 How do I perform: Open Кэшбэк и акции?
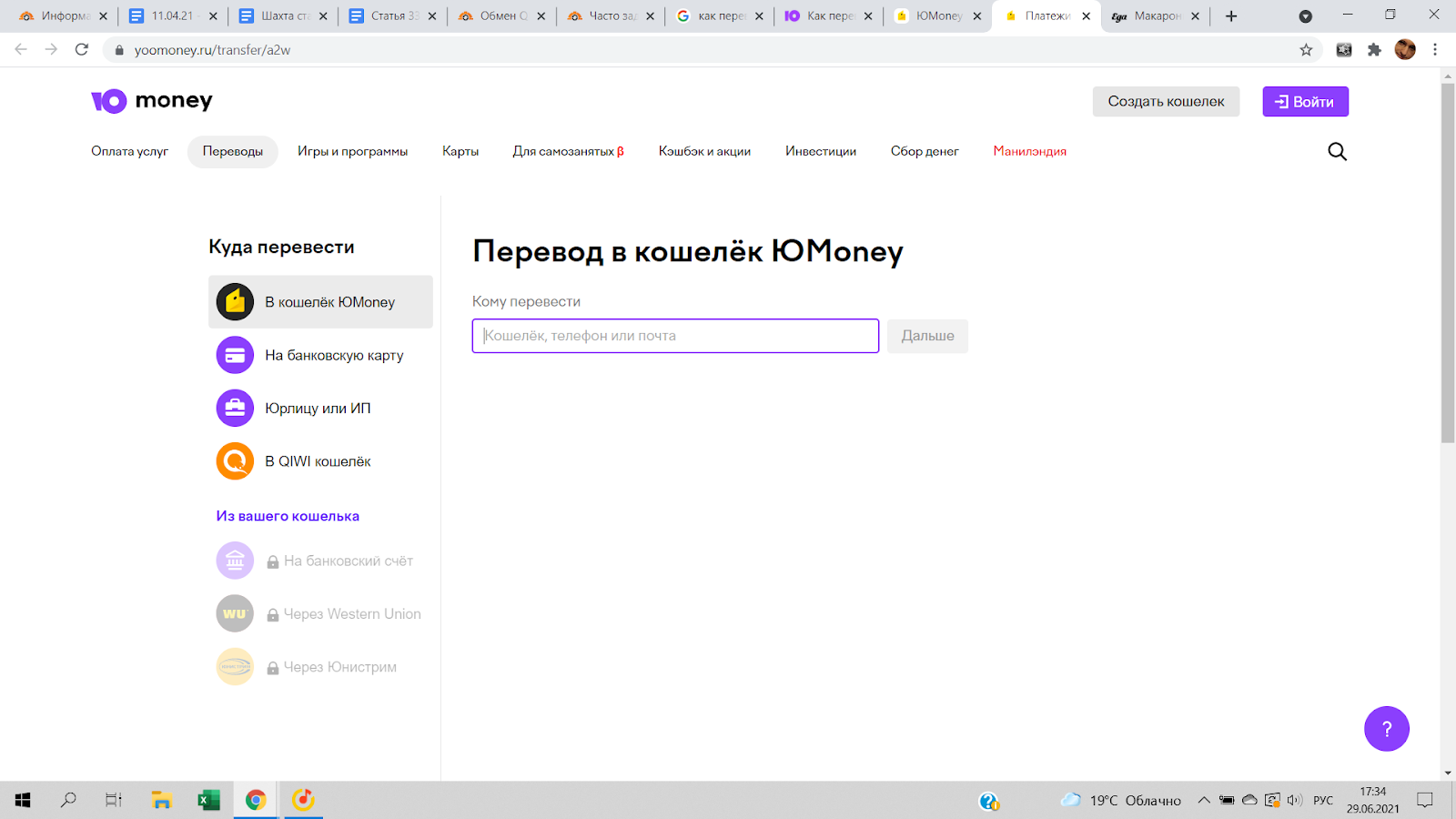point(704,151)
